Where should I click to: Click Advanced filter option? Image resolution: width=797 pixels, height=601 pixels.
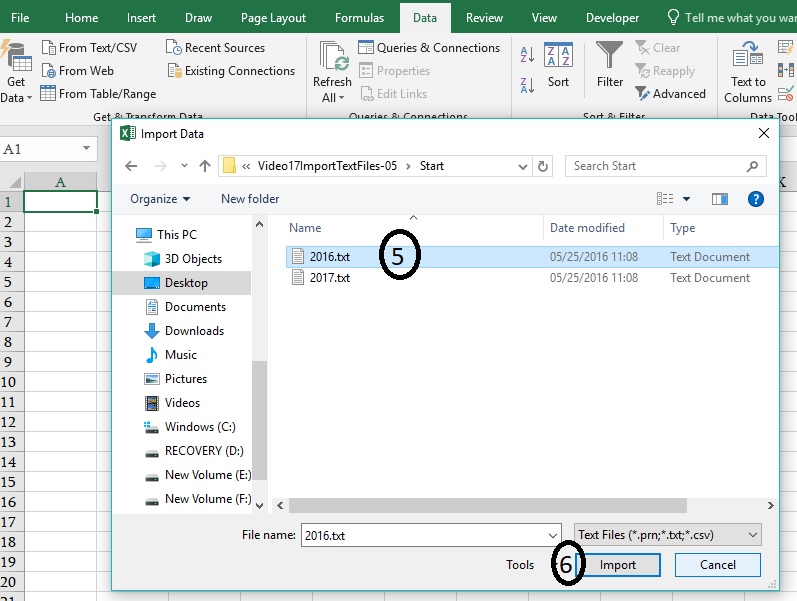(x=670, y=94)
